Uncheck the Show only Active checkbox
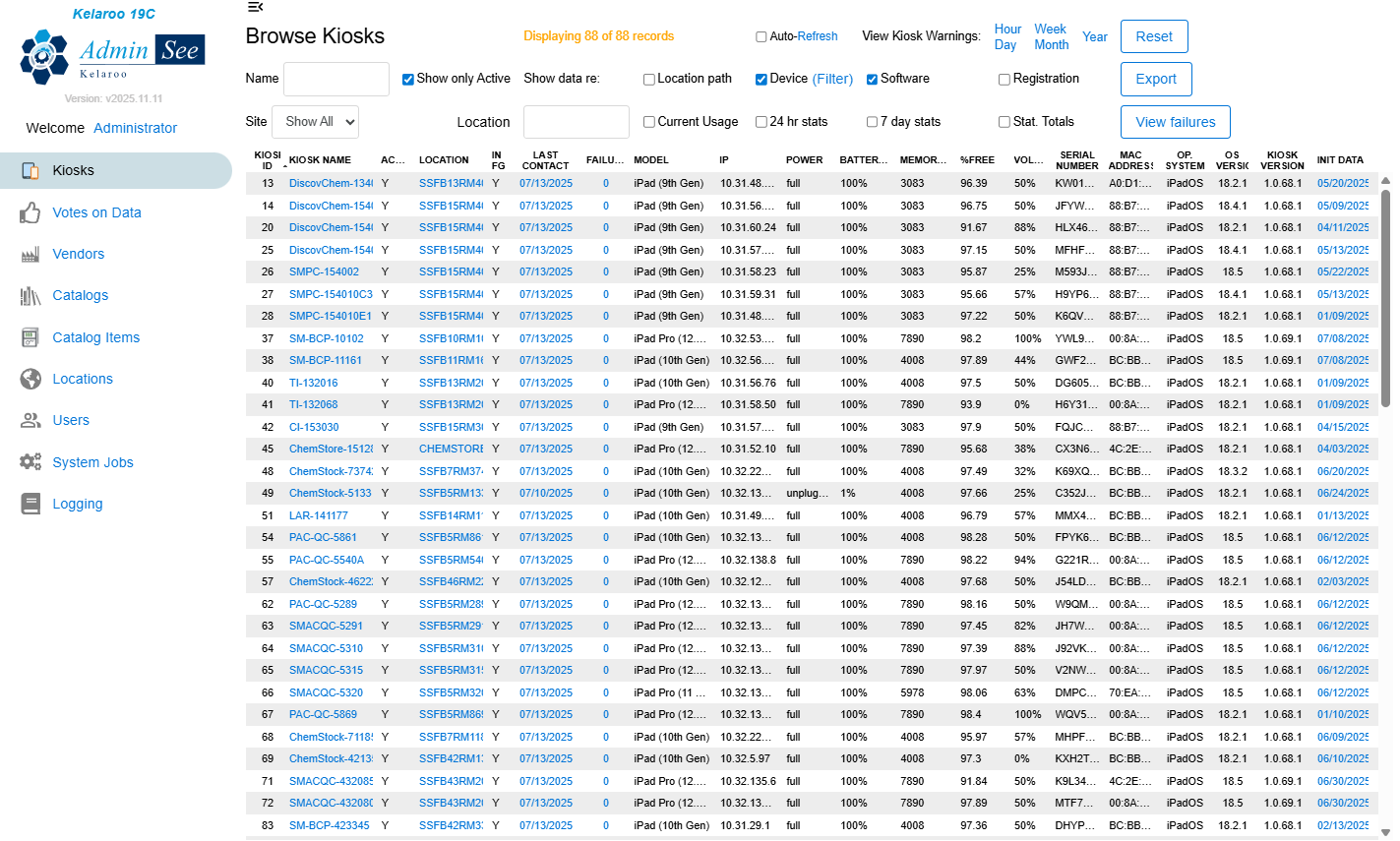1400x841 pixels. [x=407, y=80]
